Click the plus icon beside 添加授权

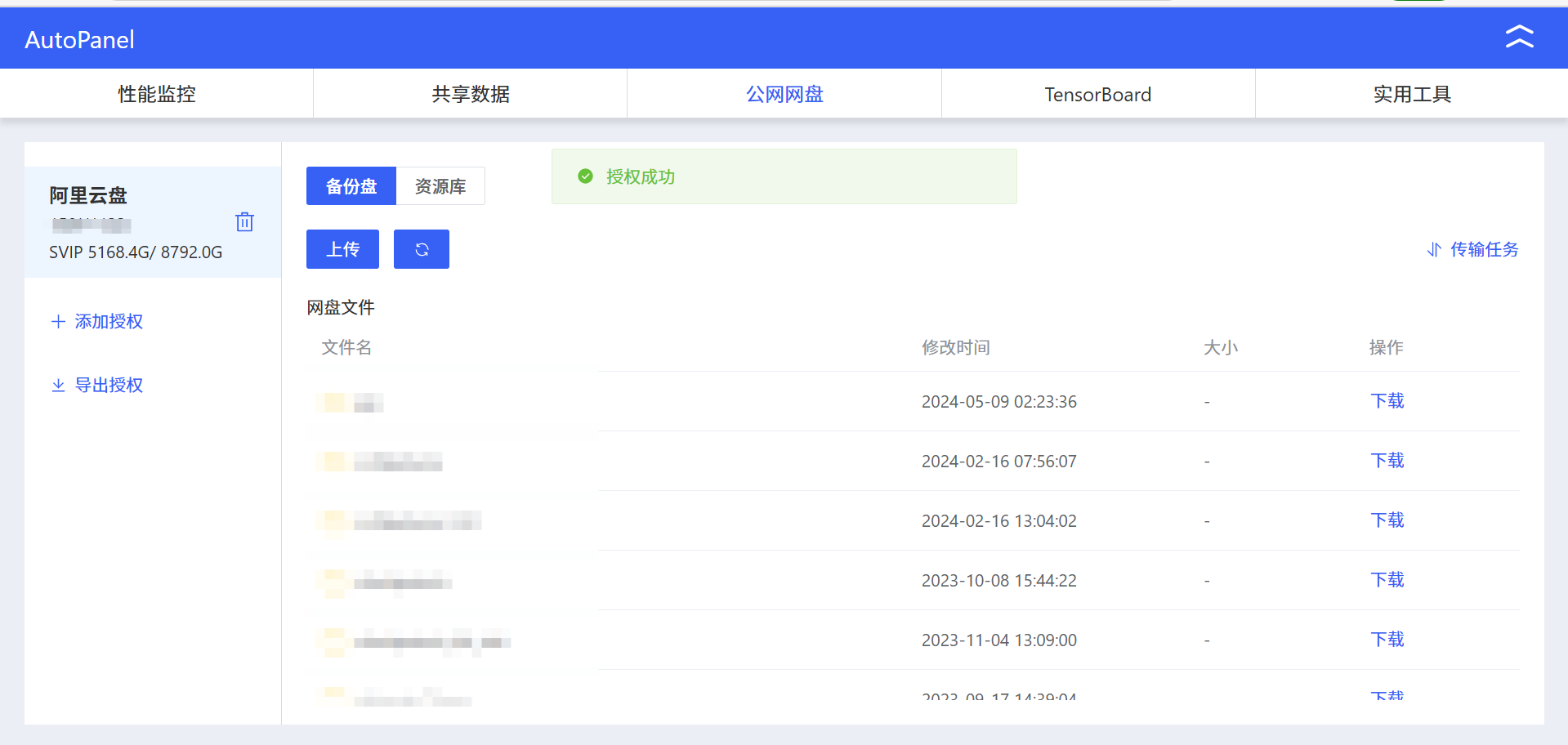[58, 321]
